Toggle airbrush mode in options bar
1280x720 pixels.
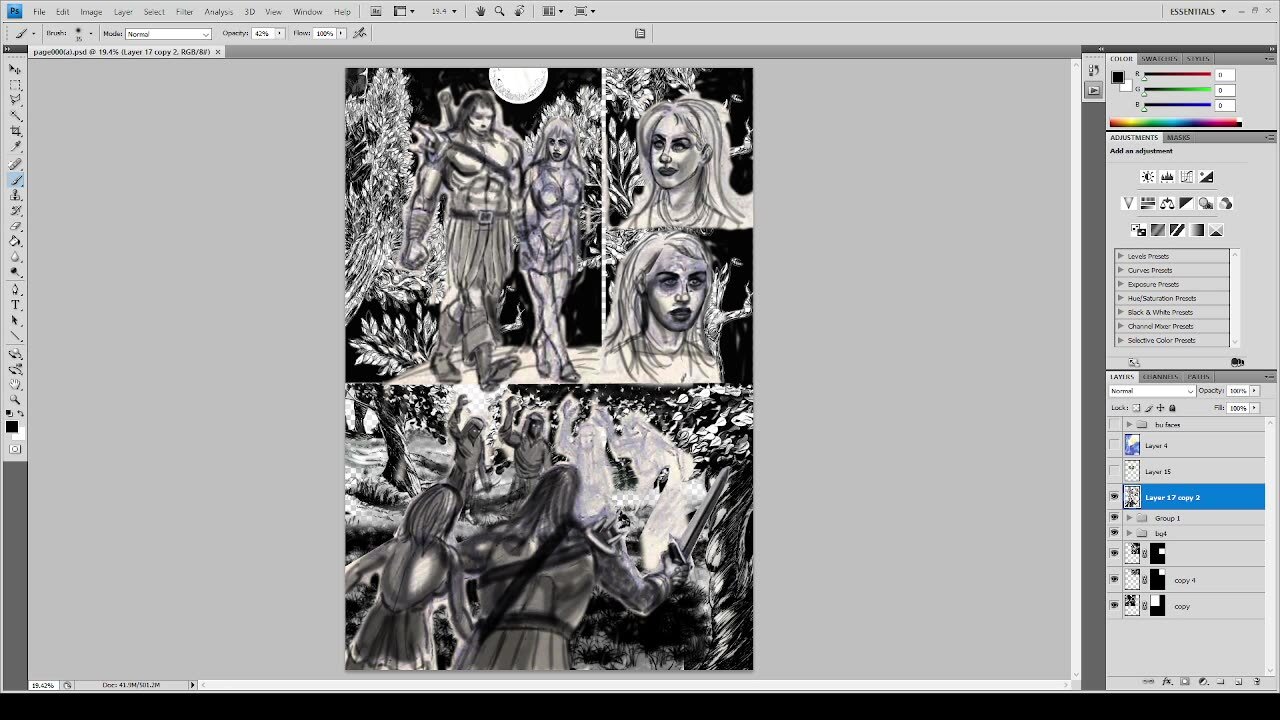coord(360,33)
